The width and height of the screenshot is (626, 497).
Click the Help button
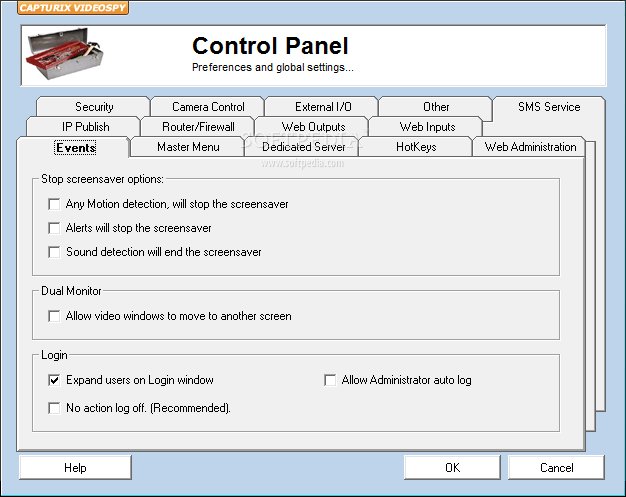[75, 467]
